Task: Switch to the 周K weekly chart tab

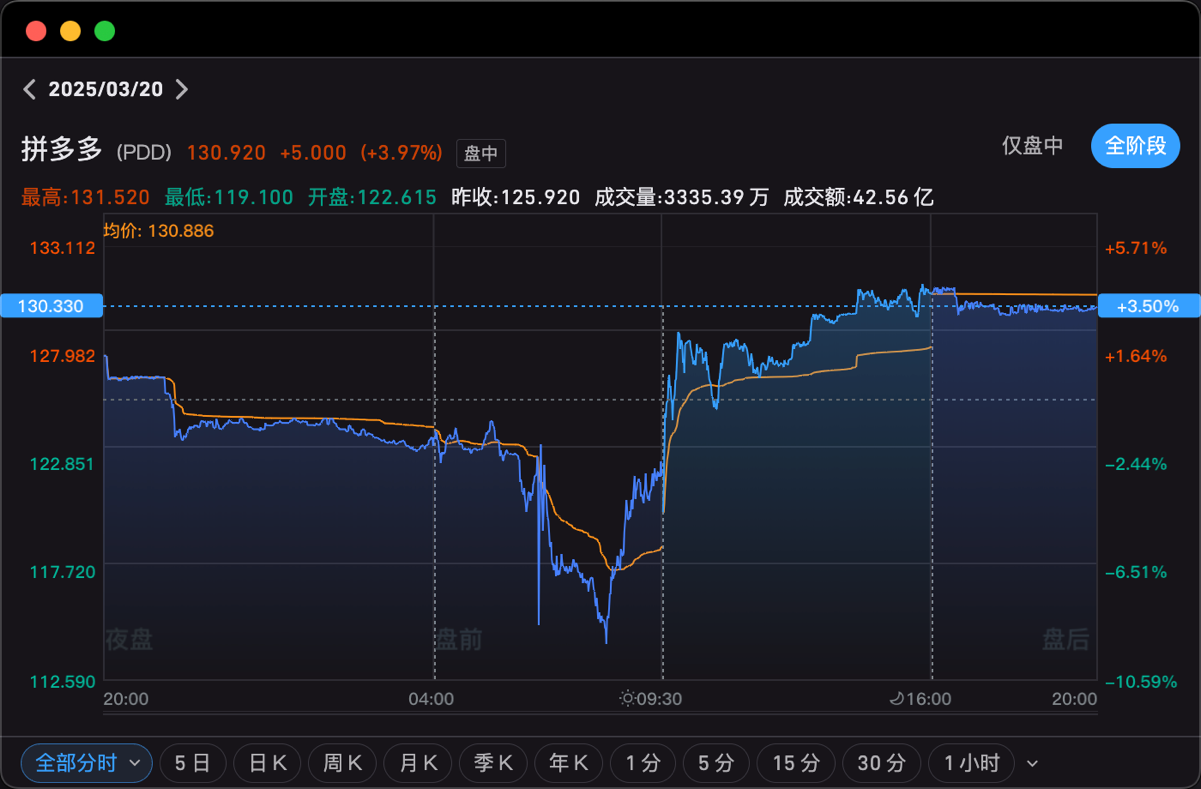Action: pos(342,764)
